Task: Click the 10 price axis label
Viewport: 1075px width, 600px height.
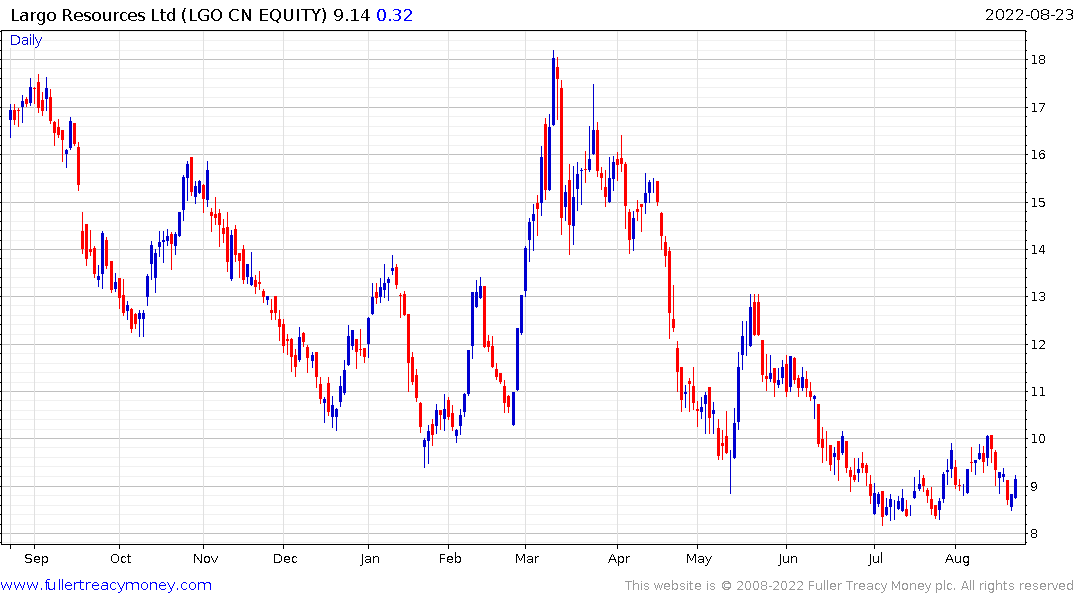Action: 1038,439
